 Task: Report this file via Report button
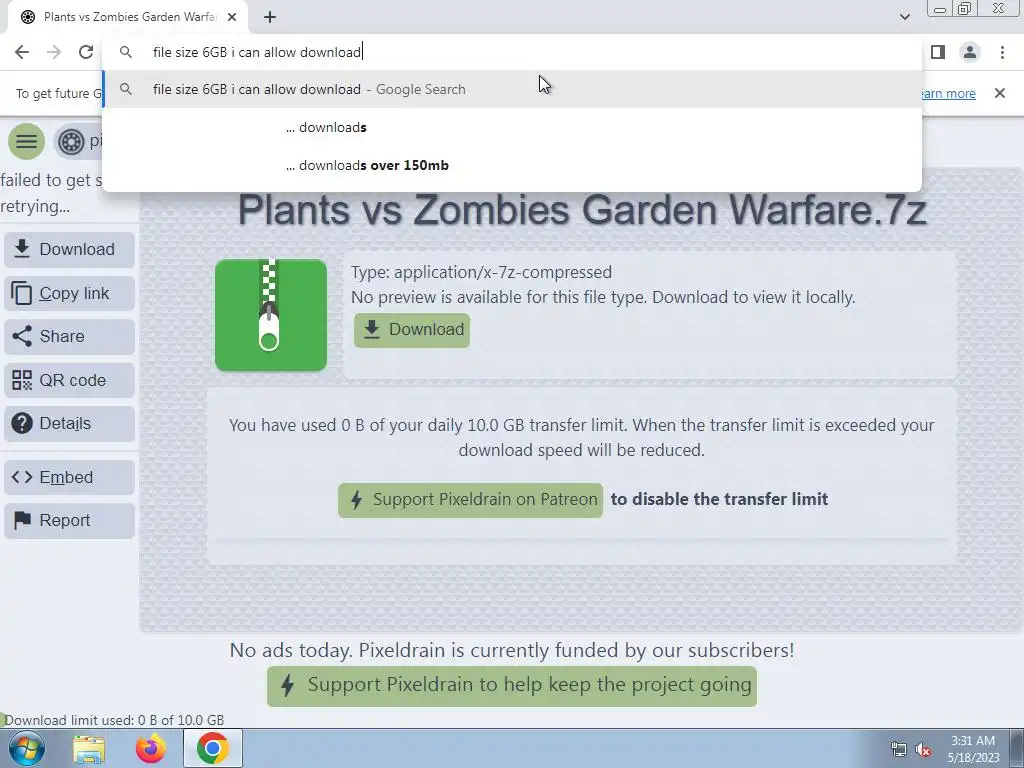[69, 520]
